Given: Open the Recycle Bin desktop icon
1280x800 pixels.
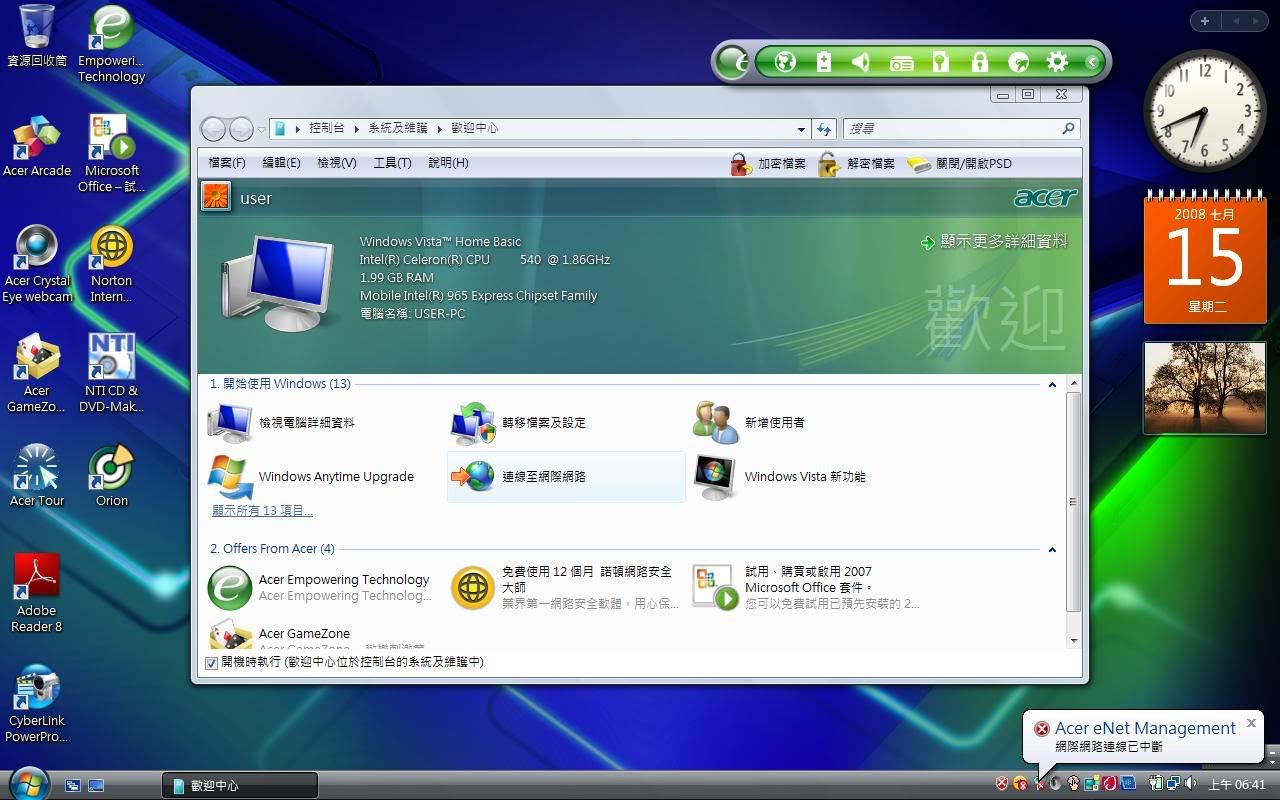Looking at the screenshot, I should point(37,37).
